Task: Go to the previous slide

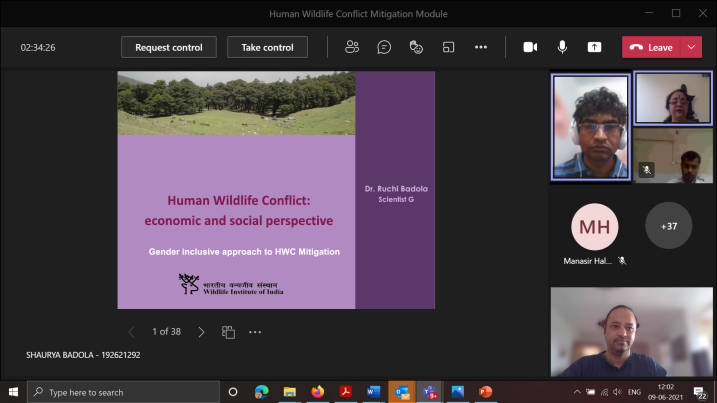Action: click(131, 332)
